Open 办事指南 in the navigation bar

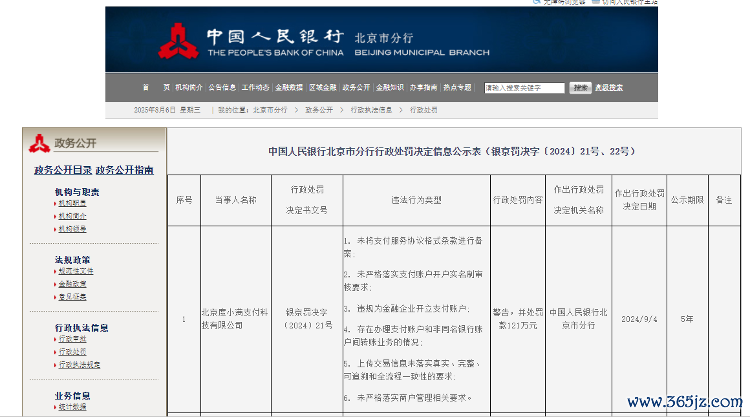[424, 87]
